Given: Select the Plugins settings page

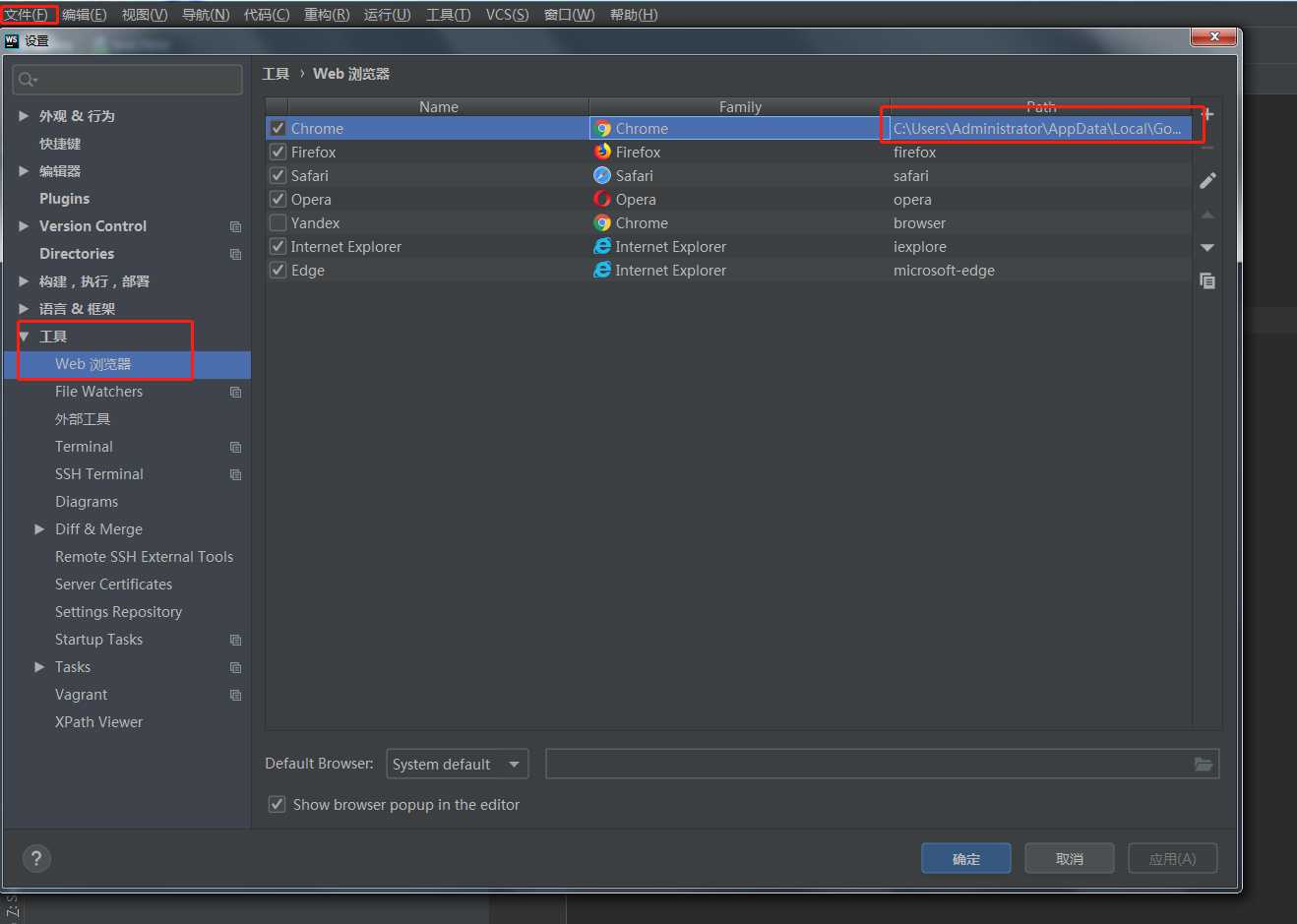Looking at the screenshot, I should (x=64, y=199).
